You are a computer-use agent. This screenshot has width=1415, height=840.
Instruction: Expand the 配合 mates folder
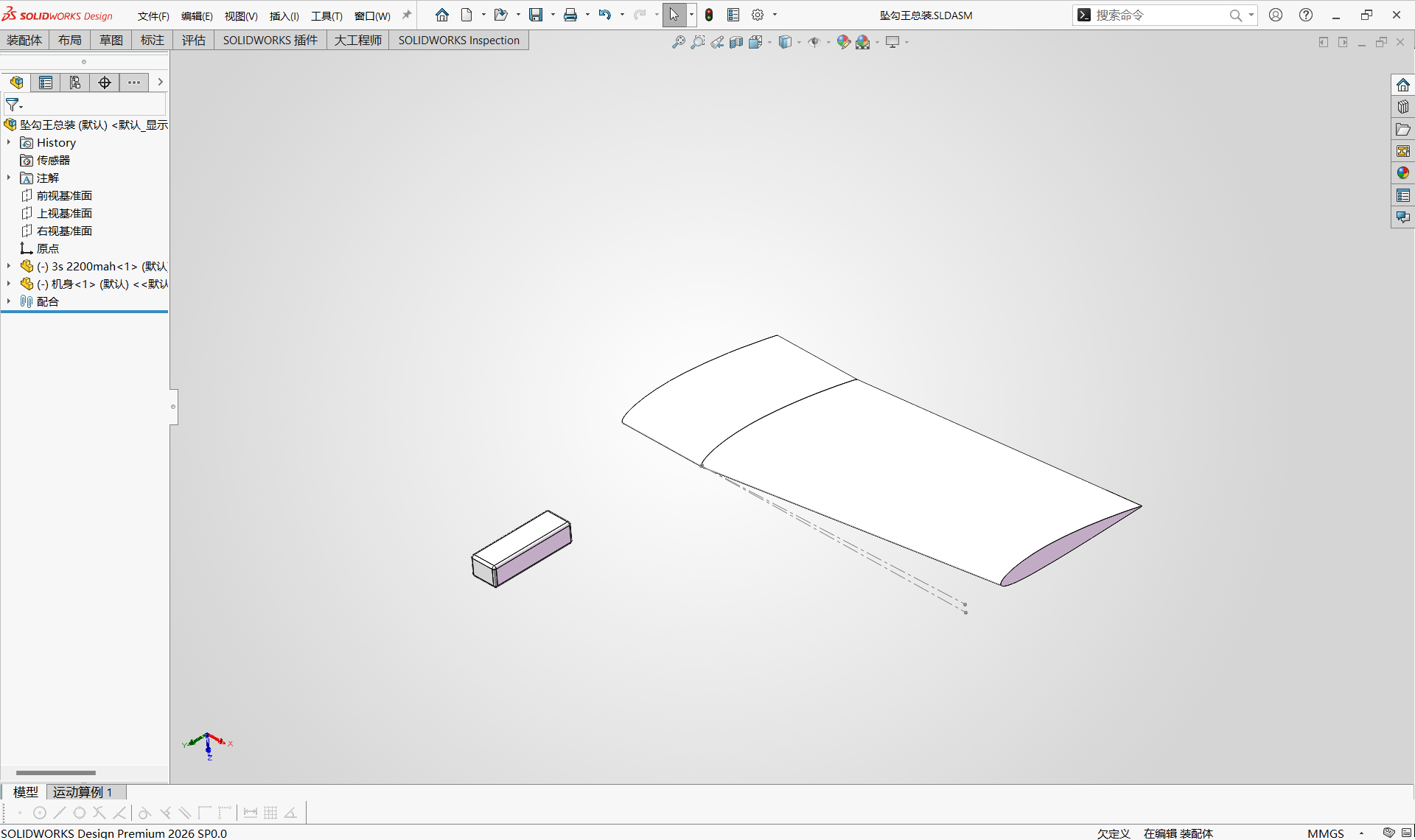9,301
